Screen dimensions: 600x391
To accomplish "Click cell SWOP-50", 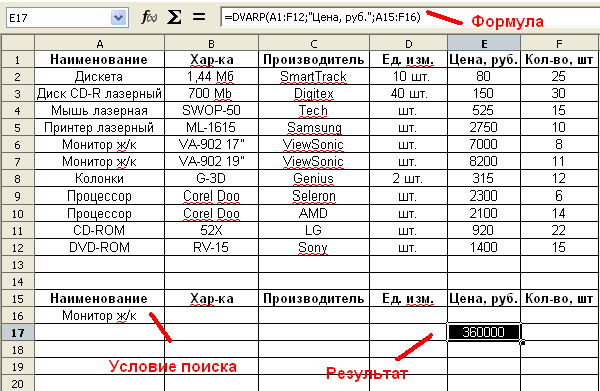I will point(211,111).
